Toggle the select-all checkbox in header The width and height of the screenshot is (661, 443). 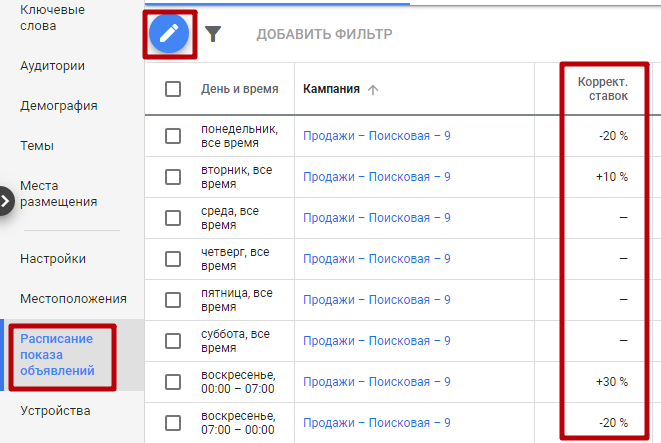tap(173, 89)
